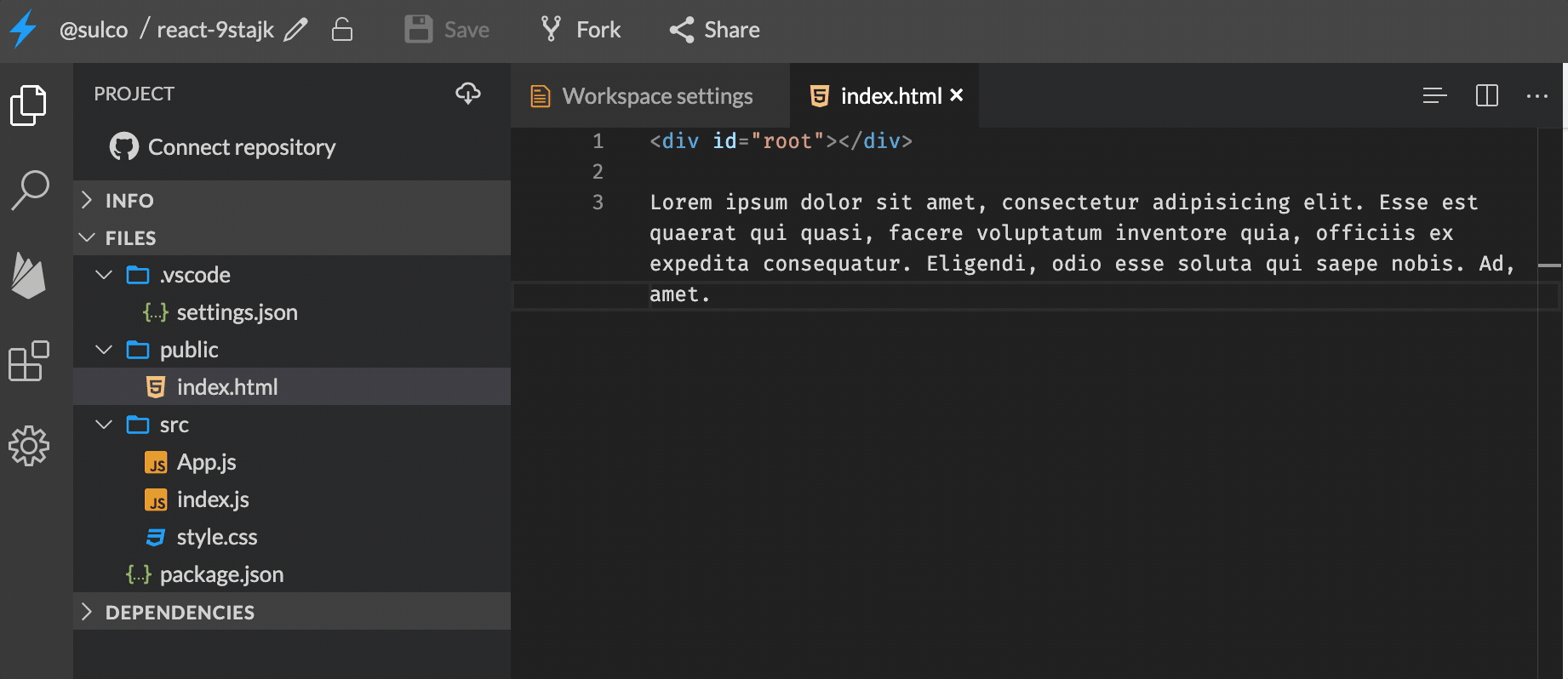Expand the INFO section
This screenshot has height=679, width=1568.
pos(292,200)
